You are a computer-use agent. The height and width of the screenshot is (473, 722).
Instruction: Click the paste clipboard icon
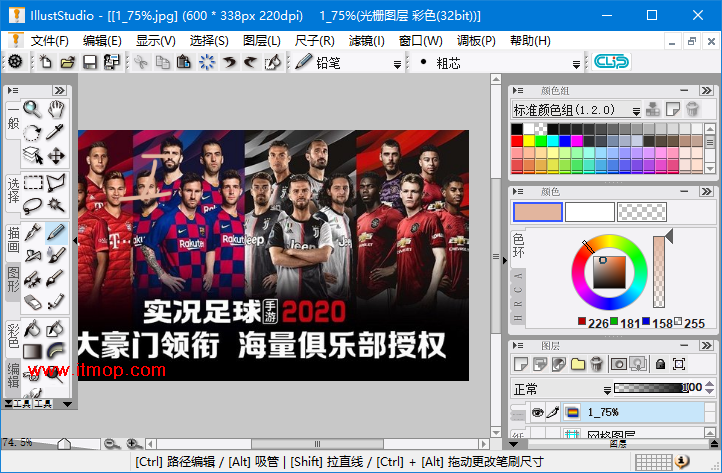(x=184, y=62)
